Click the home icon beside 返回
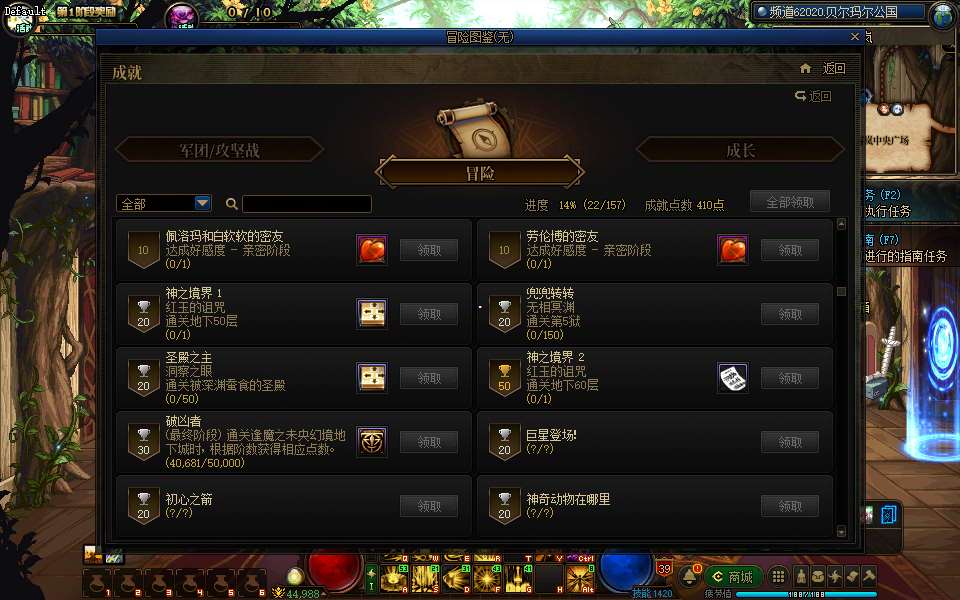 pyautogui.click(x=806, y=69)
